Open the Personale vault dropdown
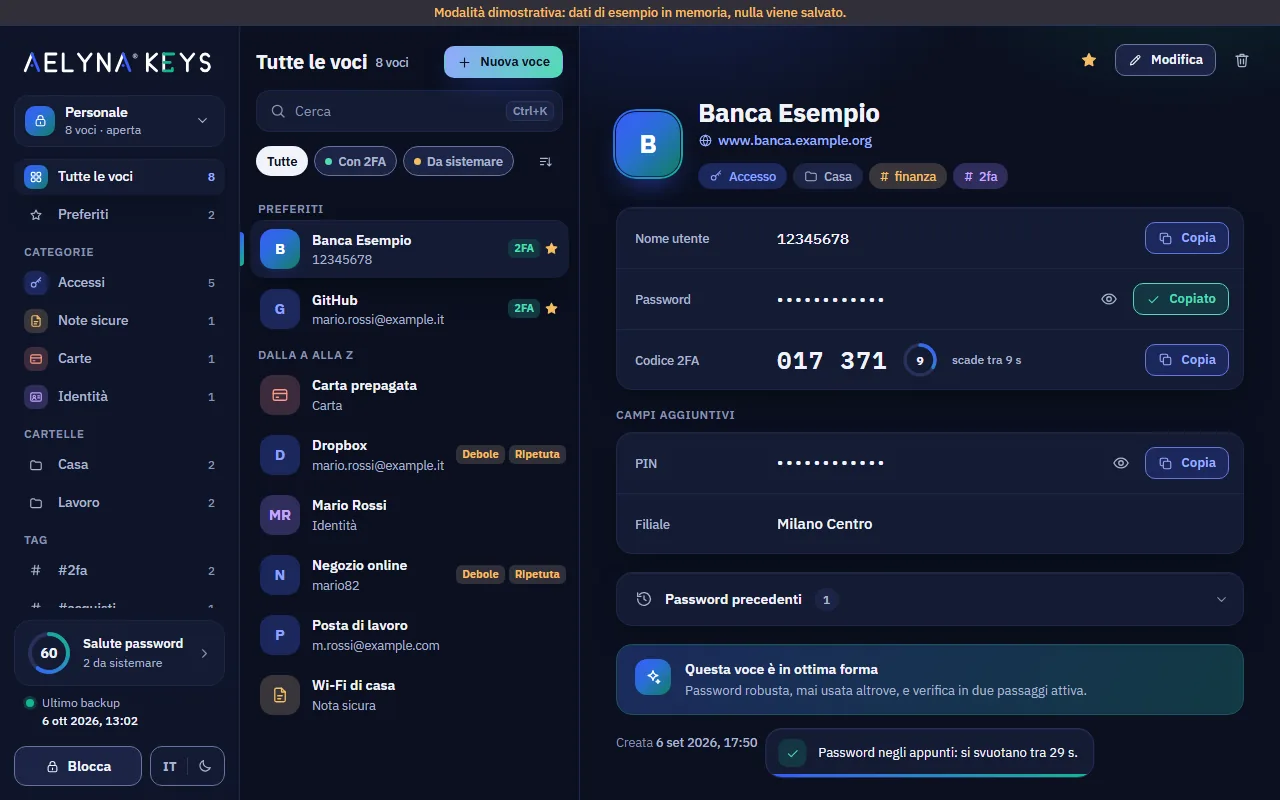1280x800 pixels. pos(120,121)
